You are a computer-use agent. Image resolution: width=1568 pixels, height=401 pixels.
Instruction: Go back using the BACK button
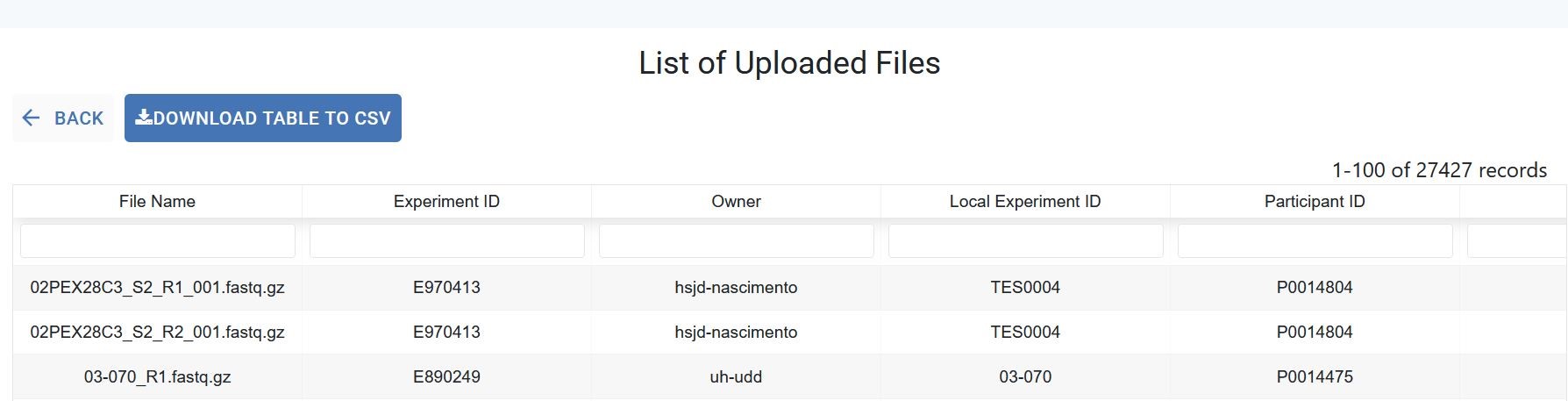[x=63, y=118]
